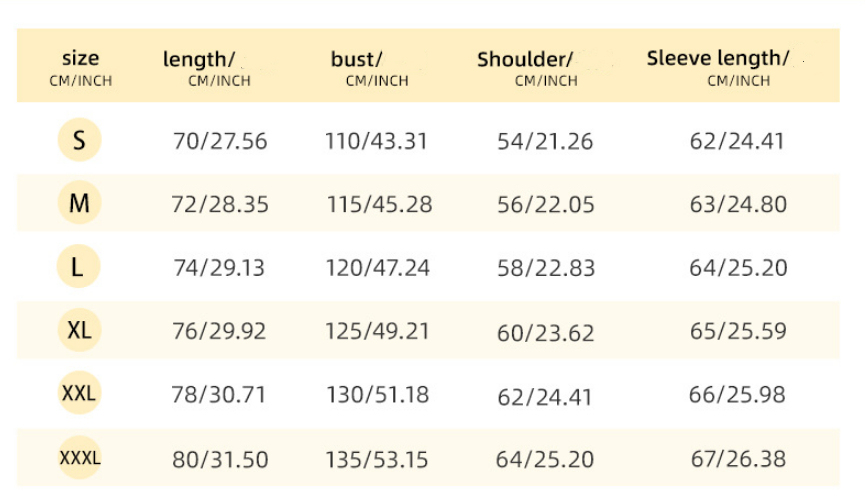Click the size column header
Screen dimensions: 866x498
(80, 66)
